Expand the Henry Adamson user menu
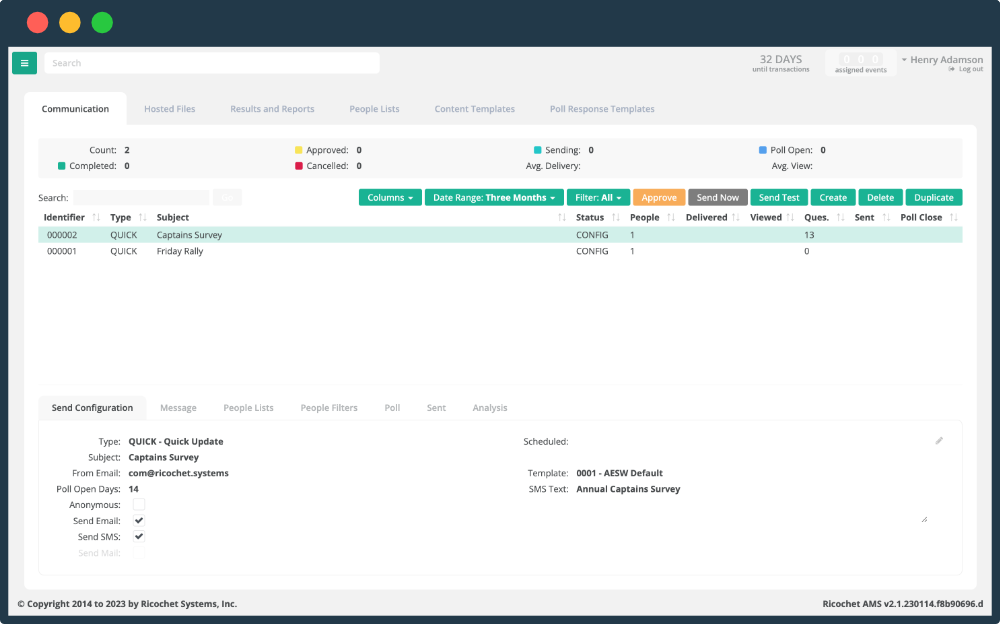 942,59
